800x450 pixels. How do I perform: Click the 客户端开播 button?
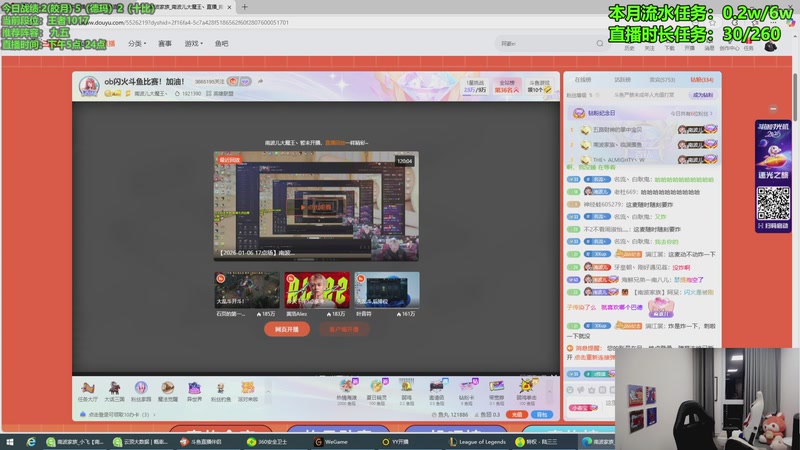[344, 329]
